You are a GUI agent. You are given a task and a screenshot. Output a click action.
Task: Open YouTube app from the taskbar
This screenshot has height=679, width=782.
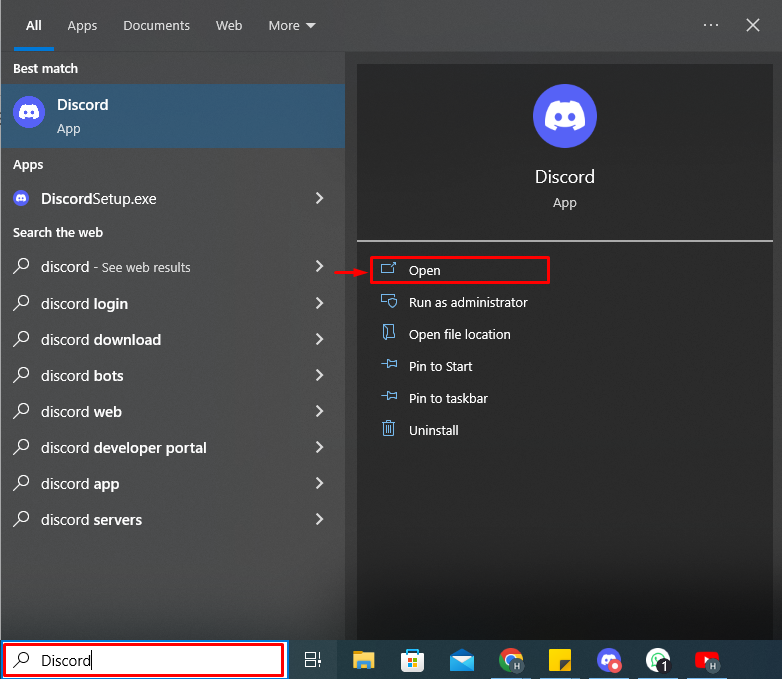[x=707, y=660]
